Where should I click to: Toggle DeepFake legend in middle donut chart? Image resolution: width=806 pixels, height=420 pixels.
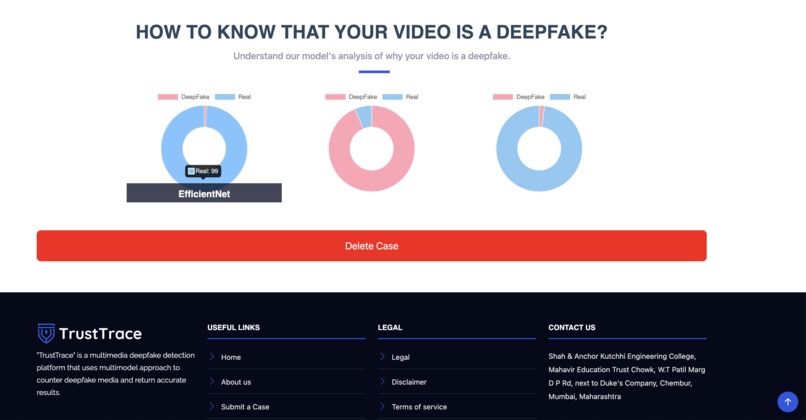click(351, 97)
